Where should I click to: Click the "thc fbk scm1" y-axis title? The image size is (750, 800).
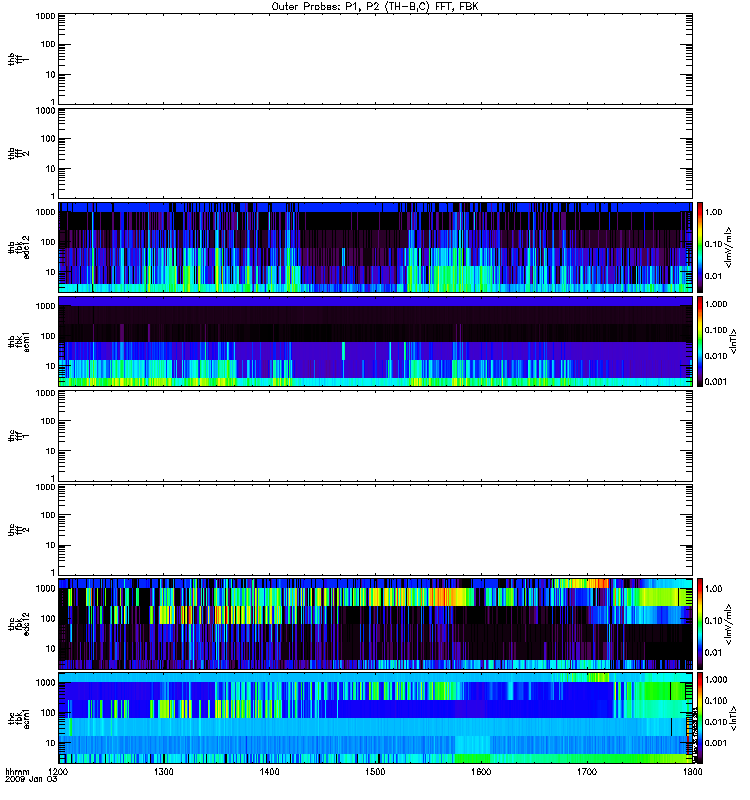point(19,718)
